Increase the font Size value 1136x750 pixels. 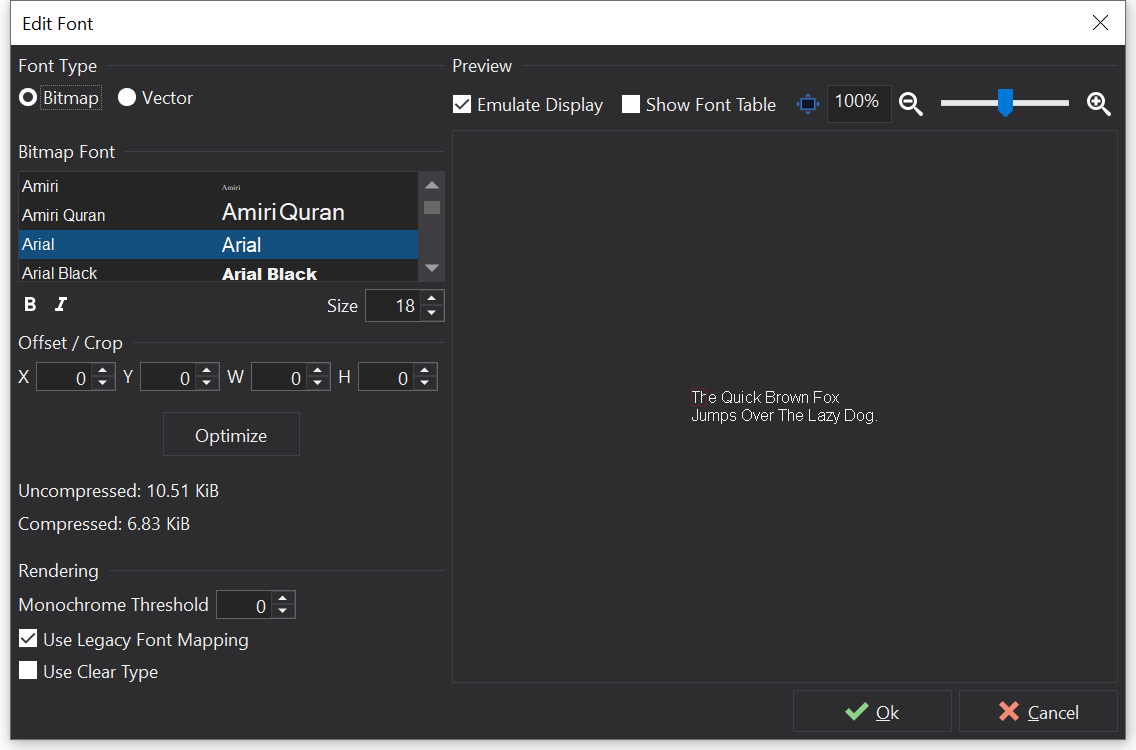pyautogui.click(x=431, y=299)
